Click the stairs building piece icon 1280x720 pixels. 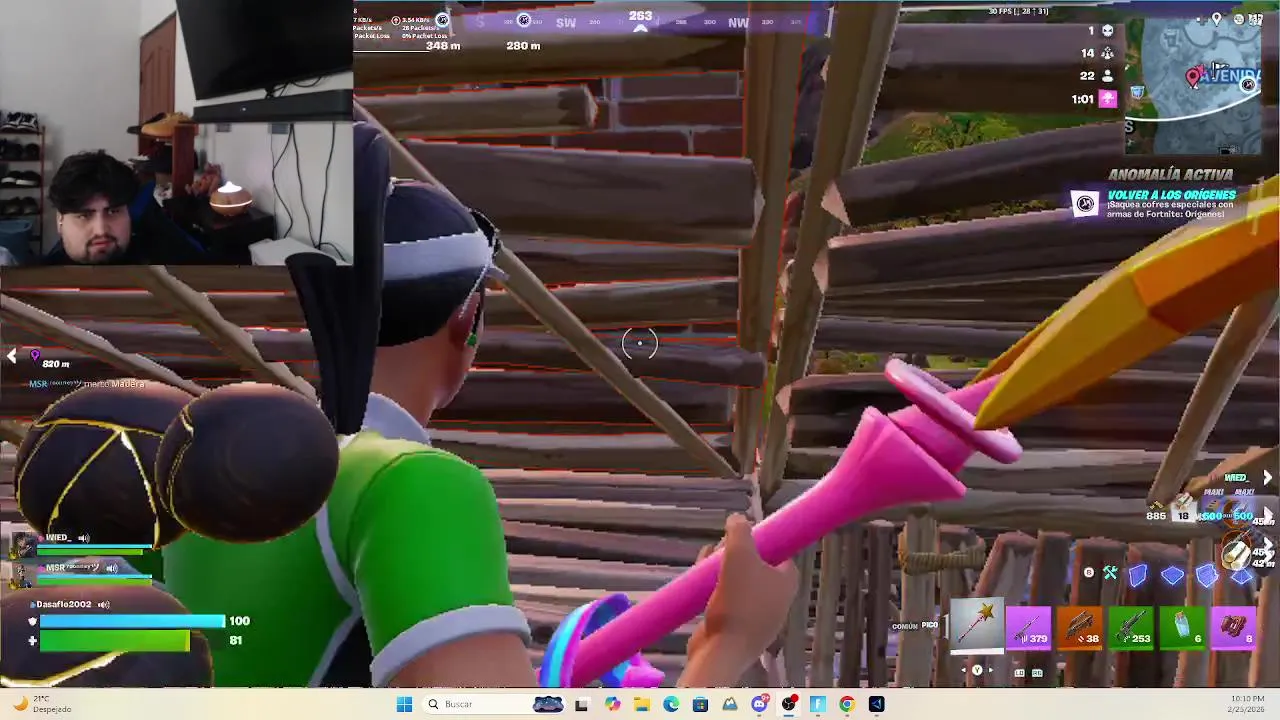[x=1206, y=575]
